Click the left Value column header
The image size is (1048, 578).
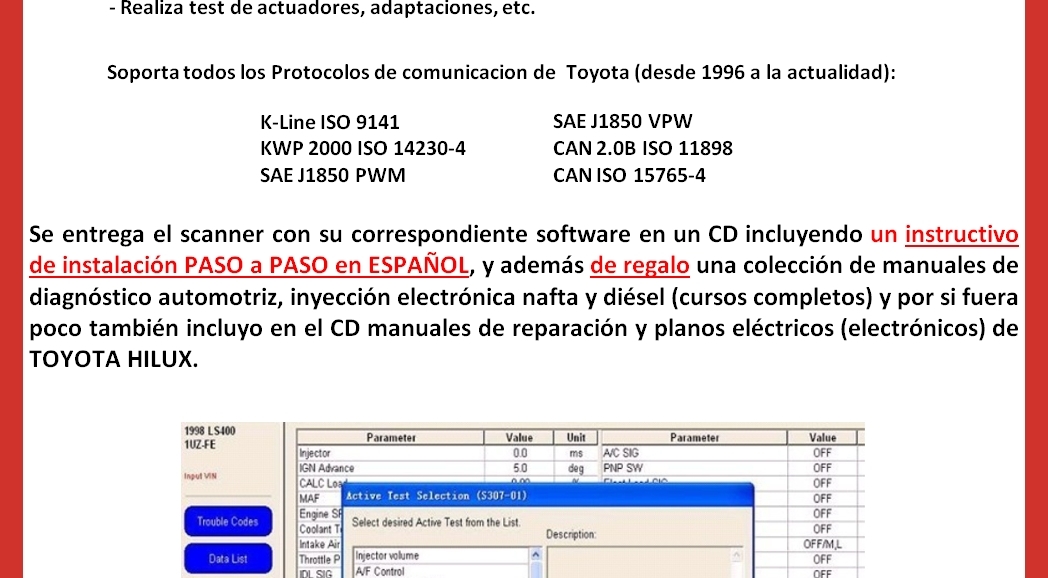pyautogui.click(x=519, y=438)
